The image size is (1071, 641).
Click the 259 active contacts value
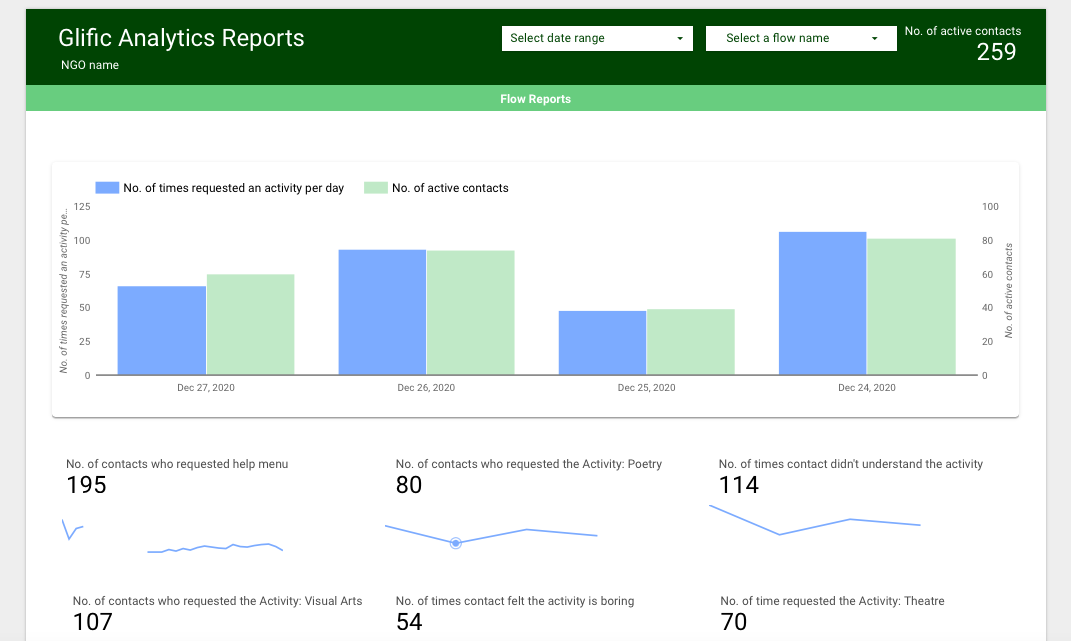point(996,52)
